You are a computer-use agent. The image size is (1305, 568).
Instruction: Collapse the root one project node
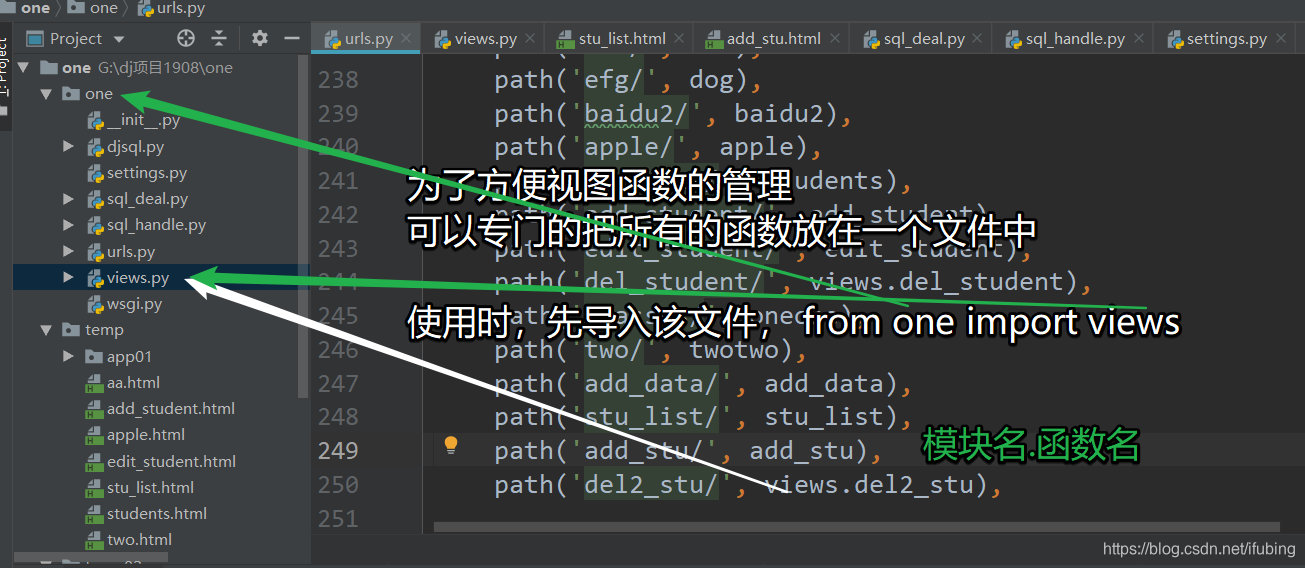(23, 68)
